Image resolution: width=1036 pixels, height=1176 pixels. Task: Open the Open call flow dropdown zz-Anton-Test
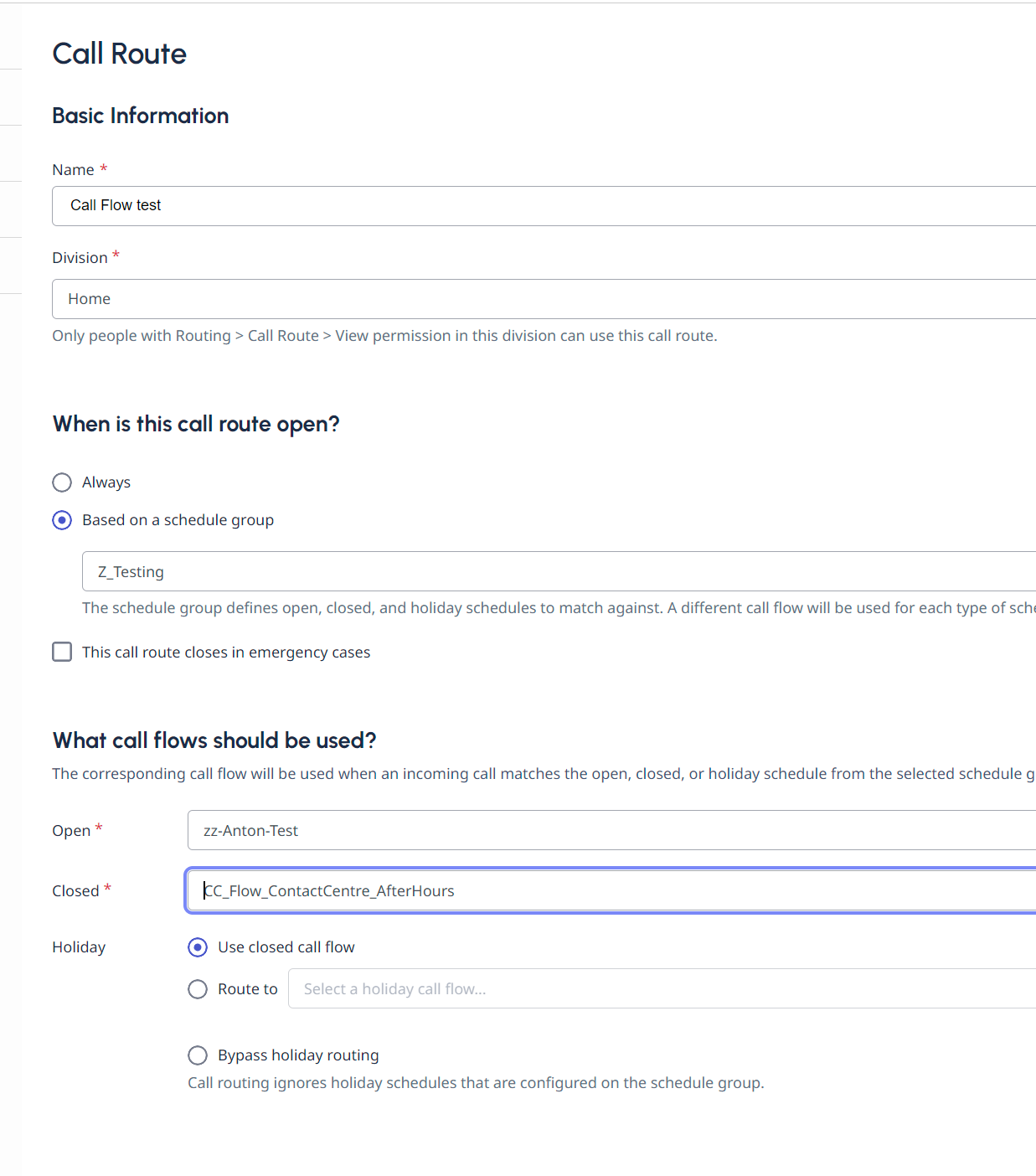coord(611,831)
